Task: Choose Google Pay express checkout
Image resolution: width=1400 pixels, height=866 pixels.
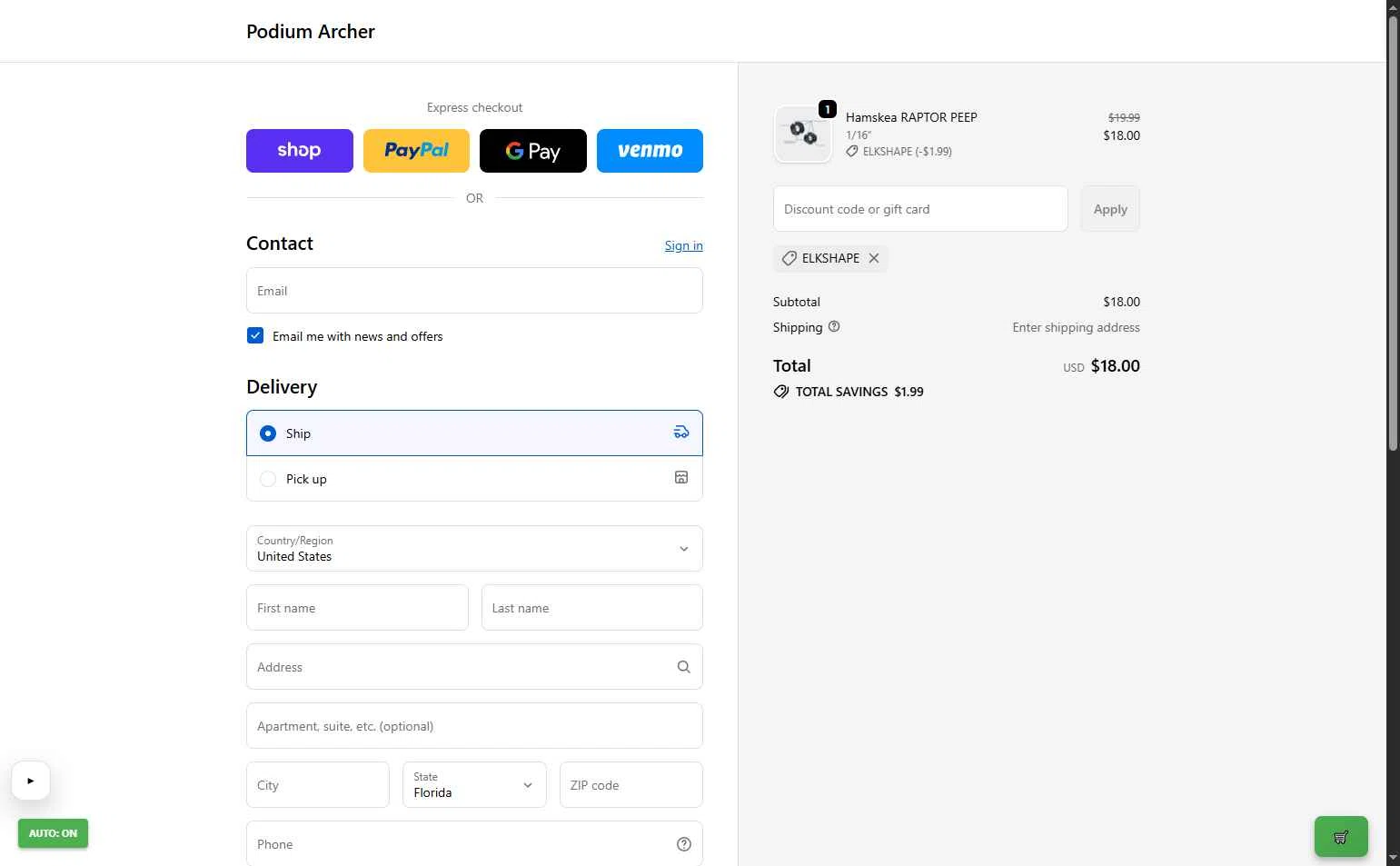Action: click(x=533, y=151)
